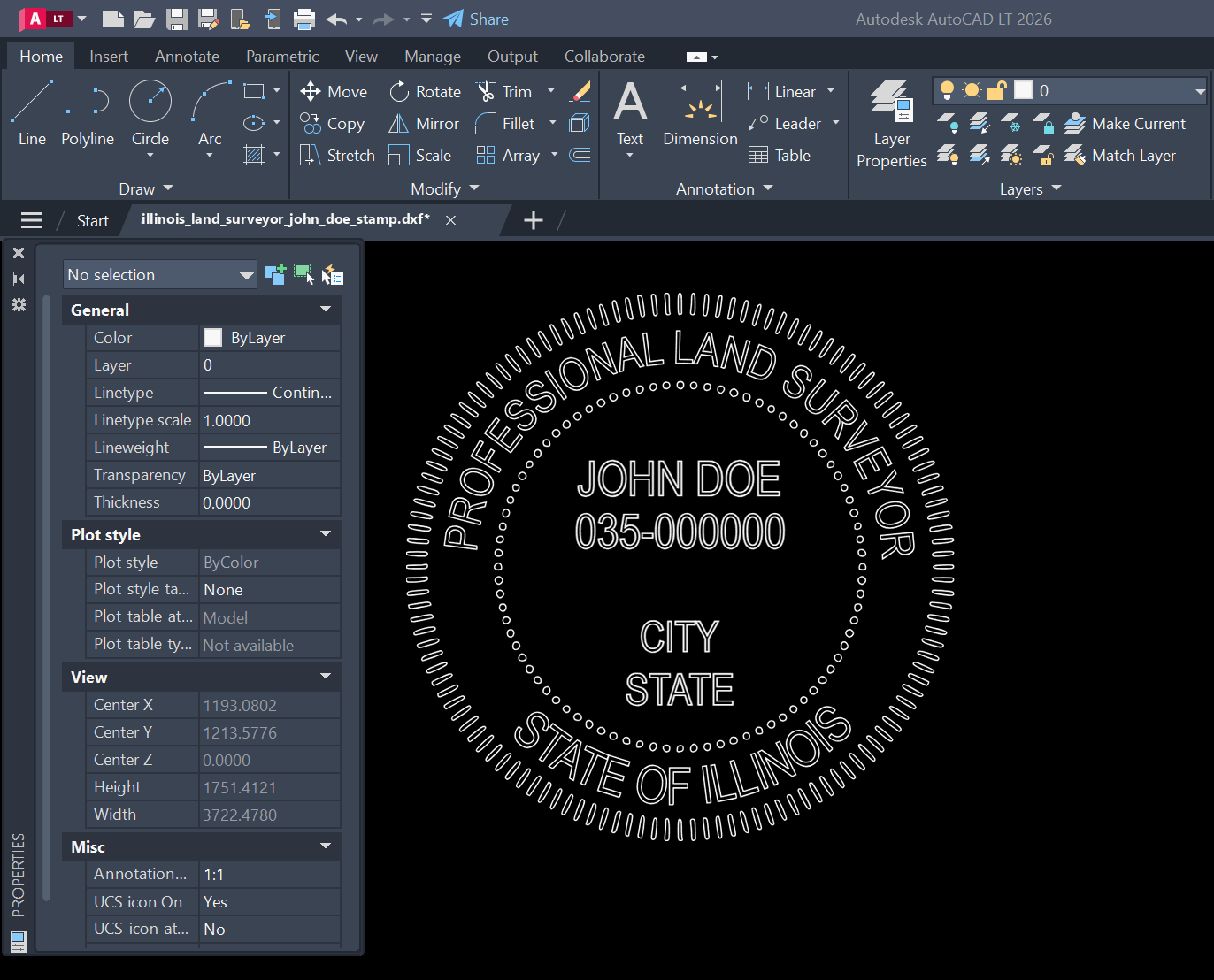The height and width of the screenshot is (980, 1214).
Task: Open the Circle options dropdown arrow
Action: tap(150, 157)
